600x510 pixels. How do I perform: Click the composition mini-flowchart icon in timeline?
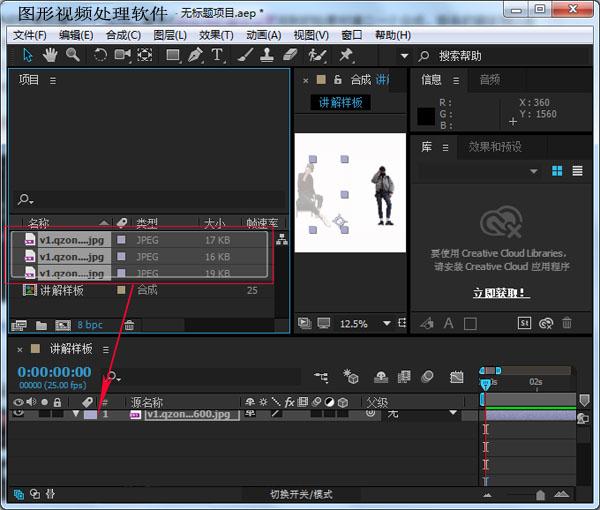[x=321, y=377]
